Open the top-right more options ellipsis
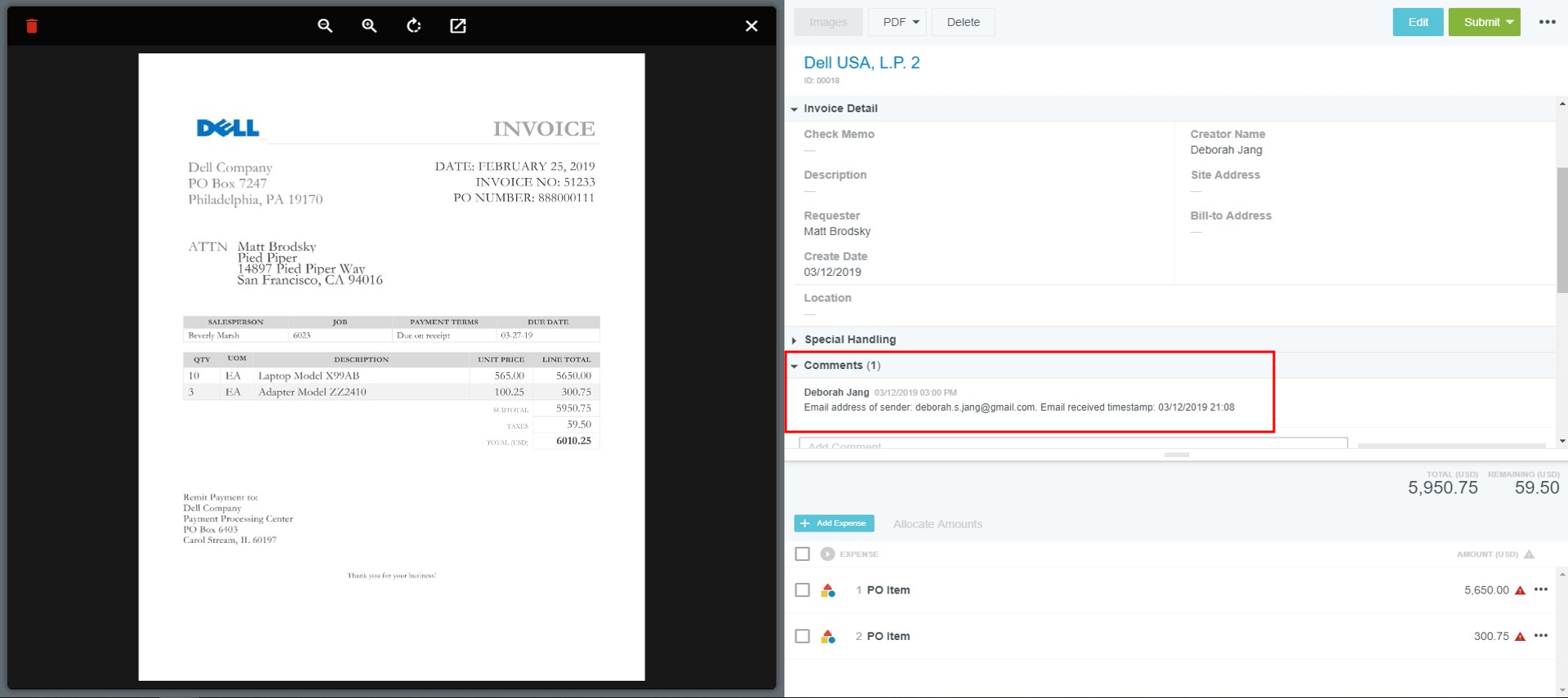The height and width of the screenshot is (698, 1568). tap(1547, 22)
